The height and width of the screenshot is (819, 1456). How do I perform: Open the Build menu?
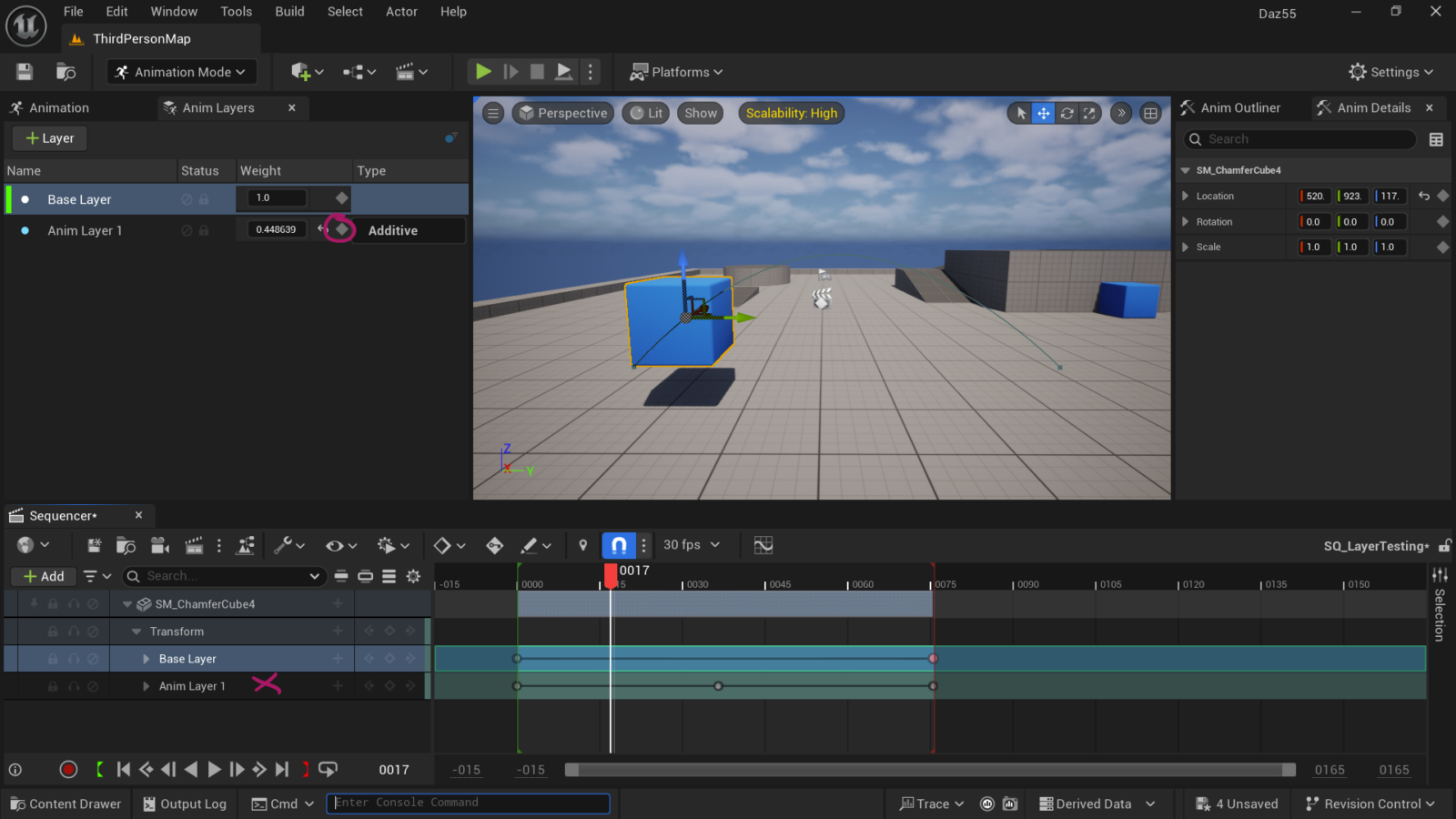click(x=289, y=12)
